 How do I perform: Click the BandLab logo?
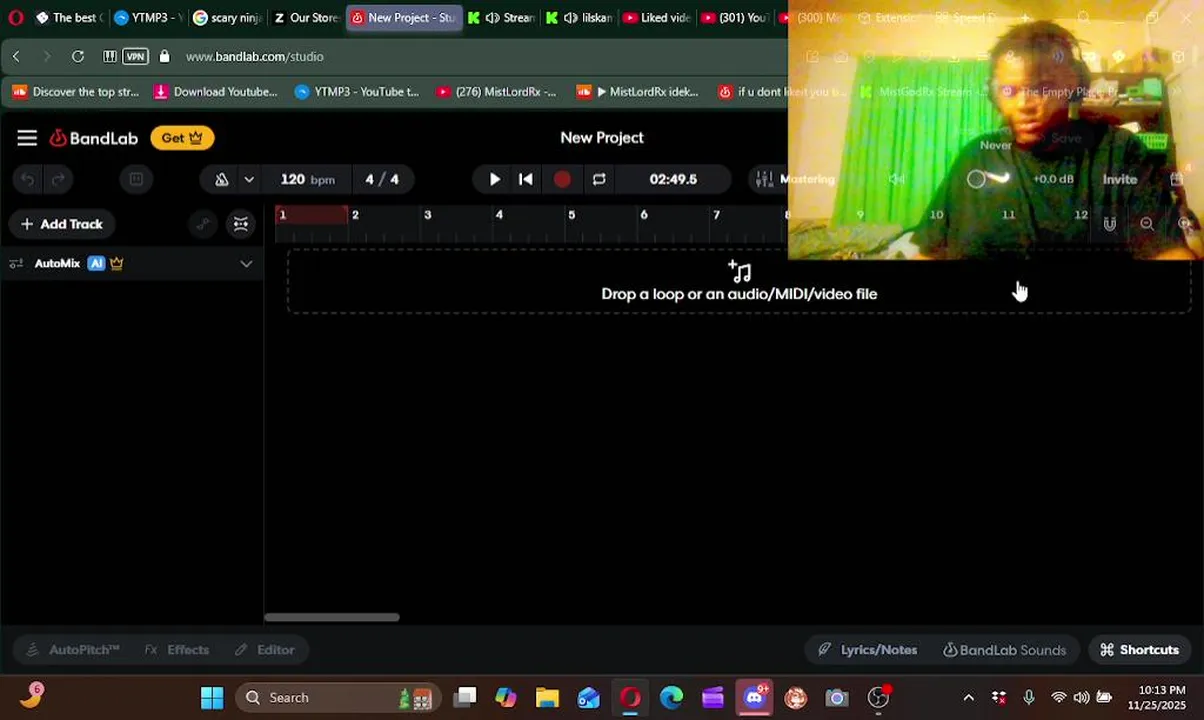pos(94,138)
